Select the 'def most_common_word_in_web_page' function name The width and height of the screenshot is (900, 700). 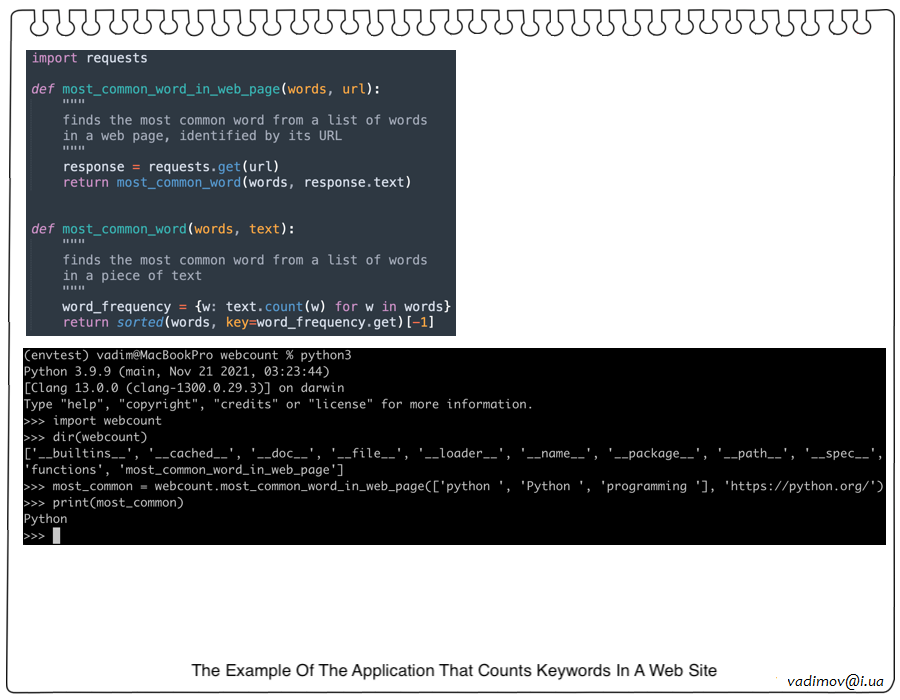pos(171,89)
